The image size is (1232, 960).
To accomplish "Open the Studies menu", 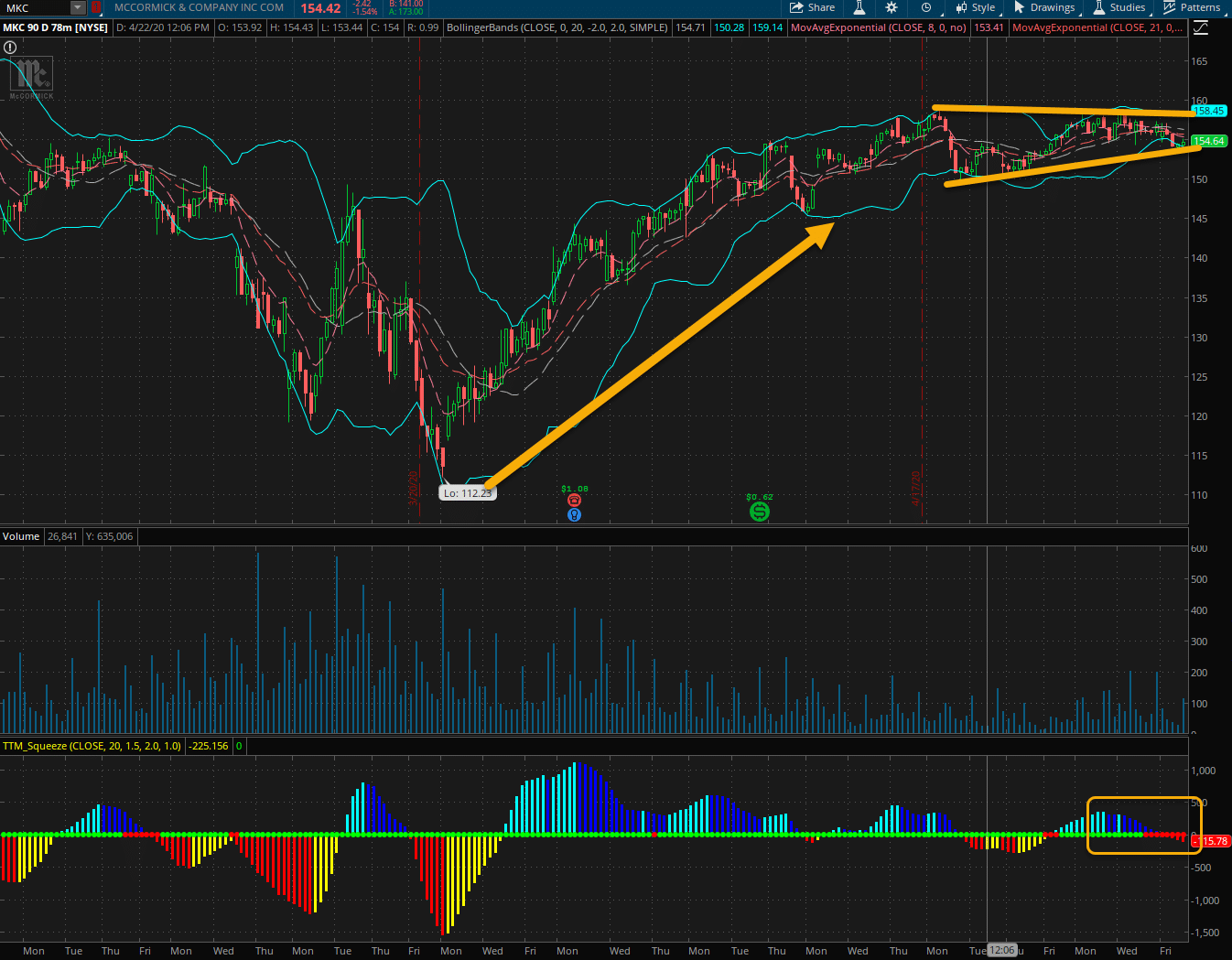I will point(1119,7).
